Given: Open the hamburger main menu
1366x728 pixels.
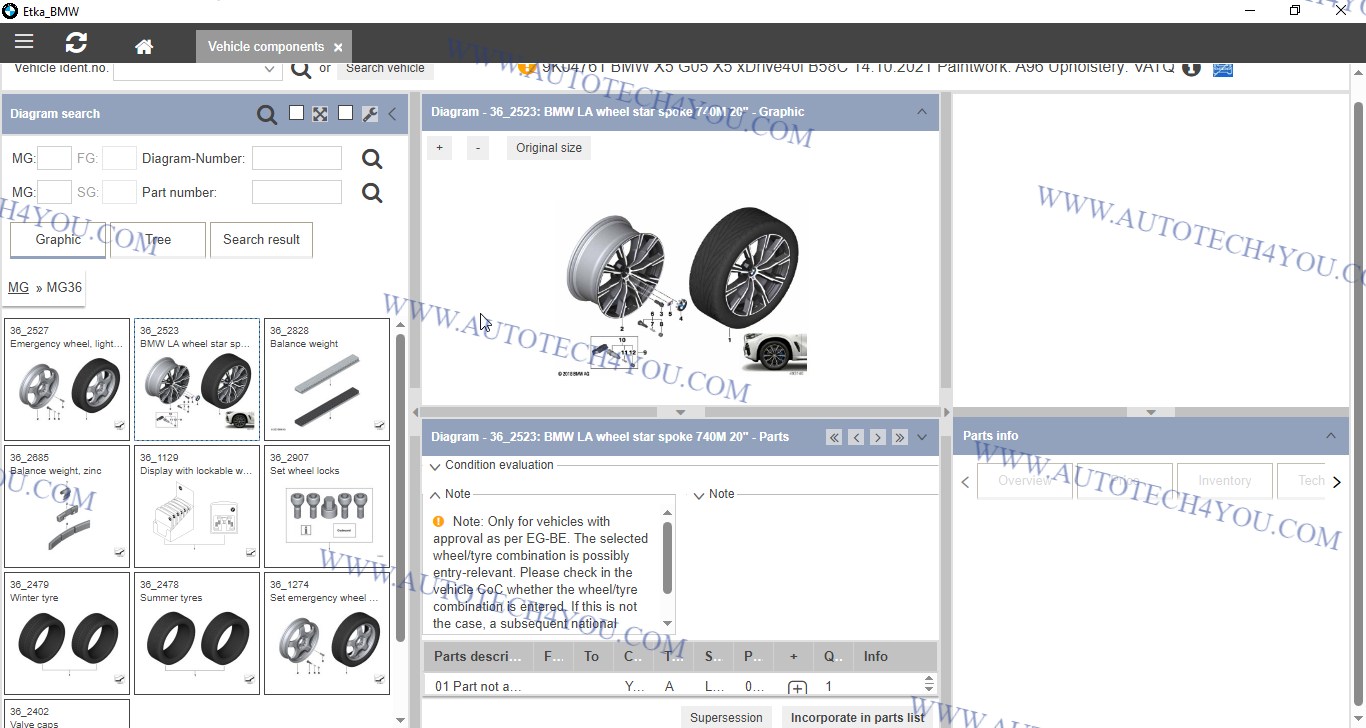Looking at the screenshot, I should coord(24,42).
